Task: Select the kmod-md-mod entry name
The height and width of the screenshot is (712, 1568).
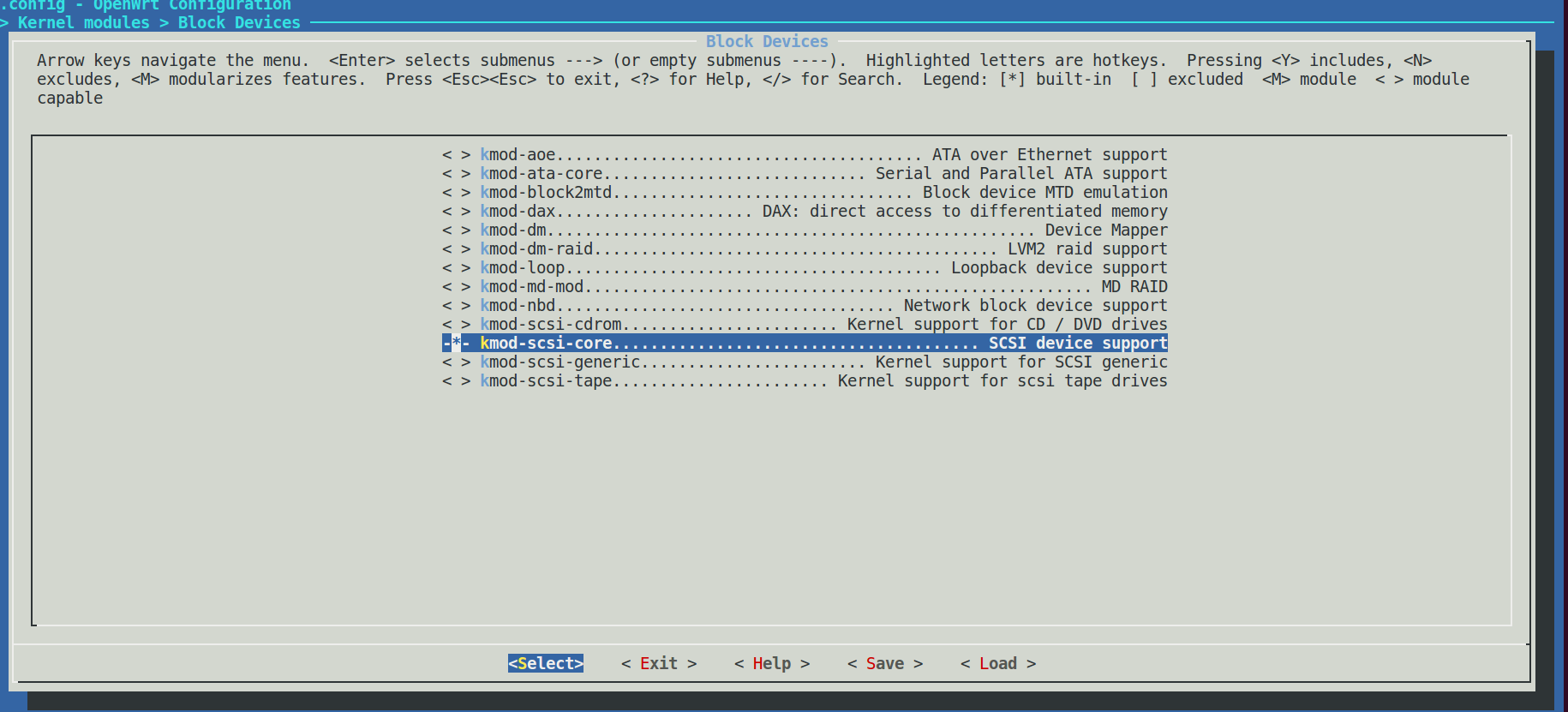Action: tap(532, 287)
